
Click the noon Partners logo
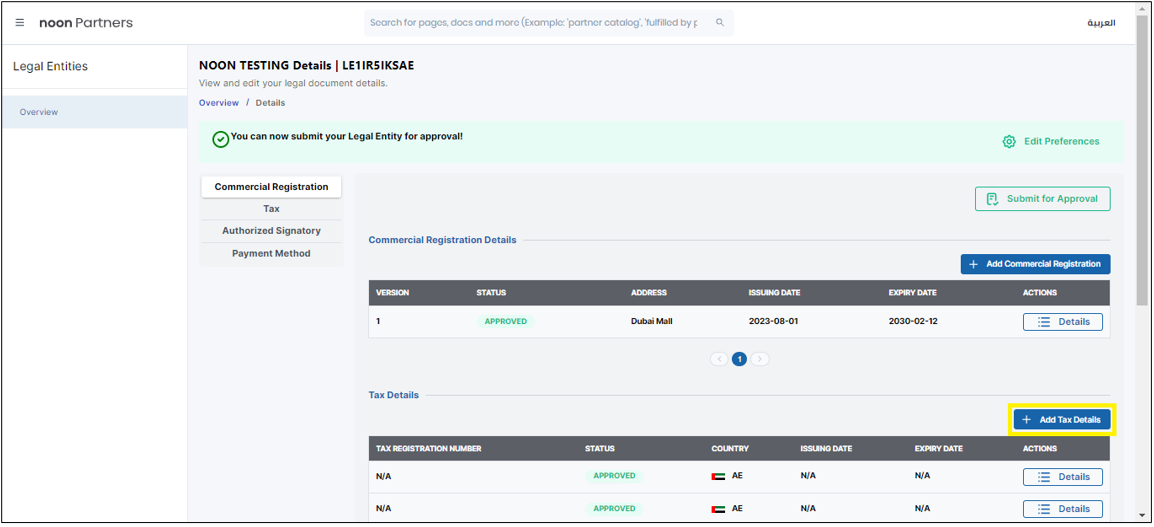pyautogui.click(x=86, y=22)
